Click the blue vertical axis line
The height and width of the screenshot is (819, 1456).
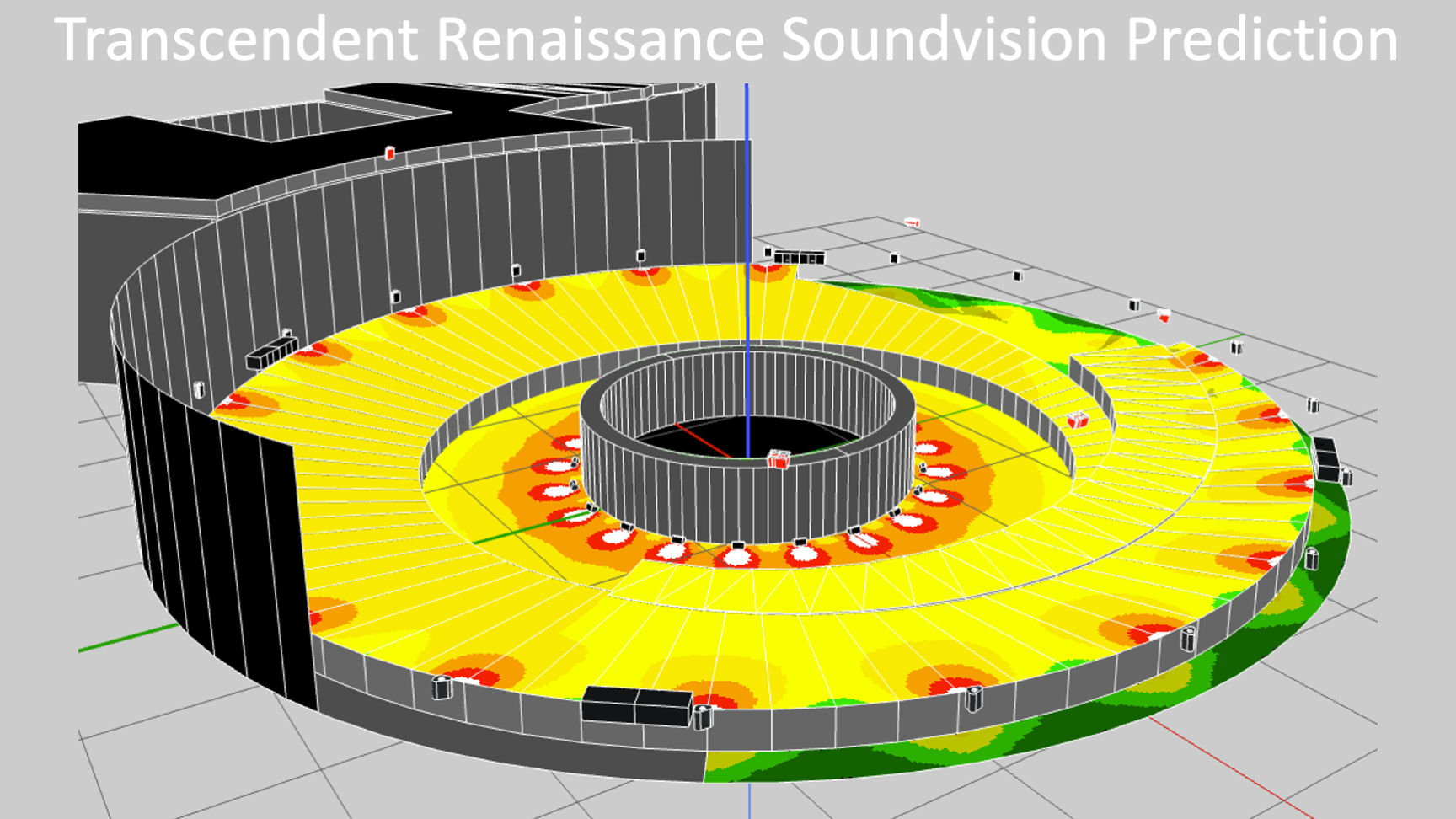pyautogui.click(x=747, y=270)
